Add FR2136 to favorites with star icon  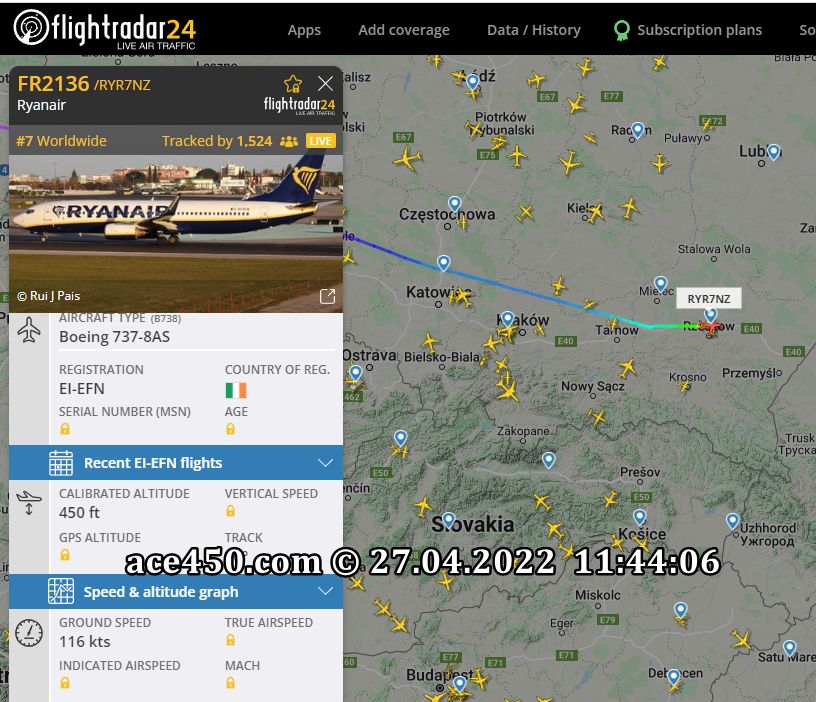click(x=293, y=84)
